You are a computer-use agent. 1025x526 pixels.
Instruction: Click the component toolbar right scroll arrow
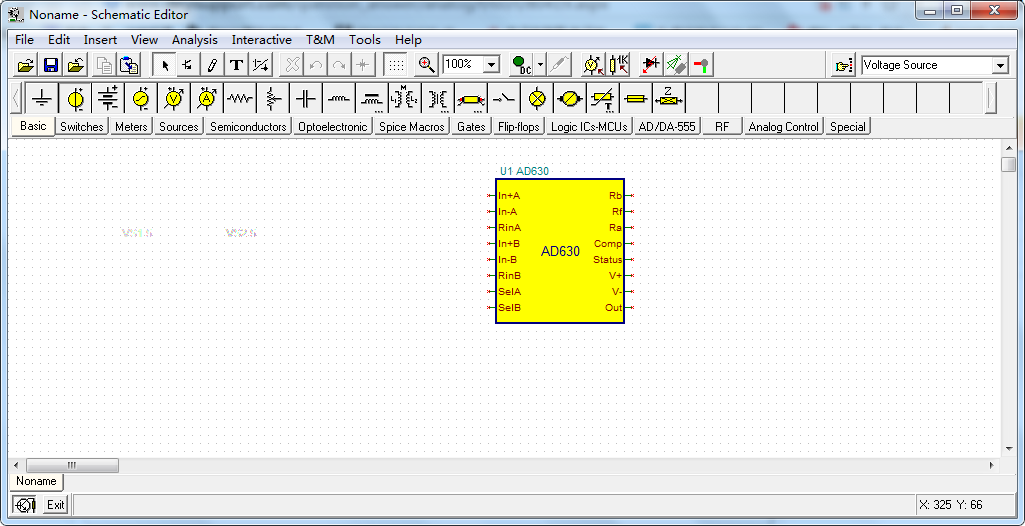tap(991, 99)
